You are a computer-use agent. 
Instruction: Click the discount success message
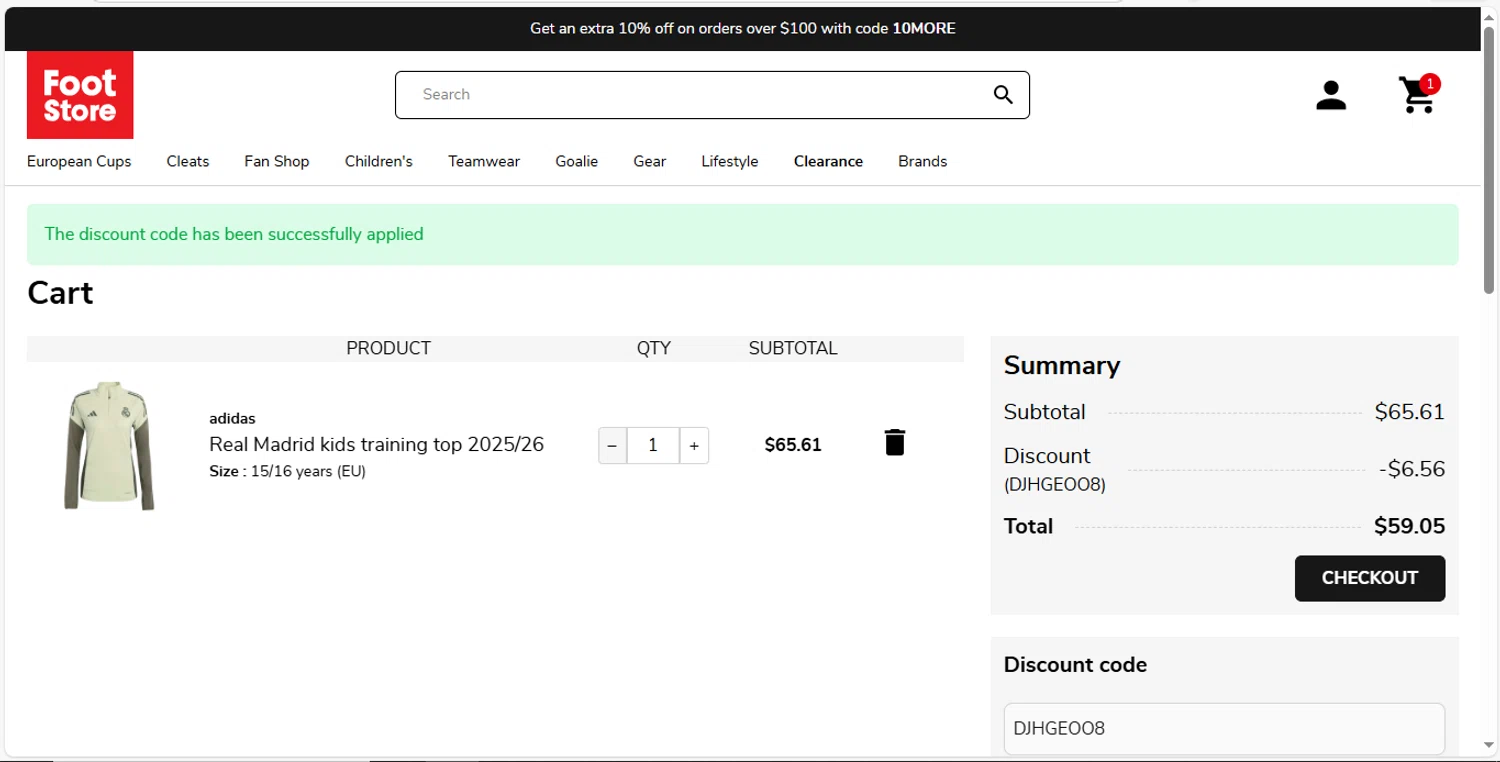(742, 234)
